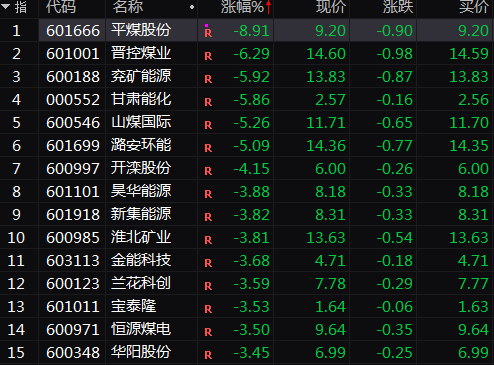This screenshot has height=365, width=494.
Task: Expand the triangle dropdown beside 指 header
Action: pyautogui.click(x=5, y=6)
